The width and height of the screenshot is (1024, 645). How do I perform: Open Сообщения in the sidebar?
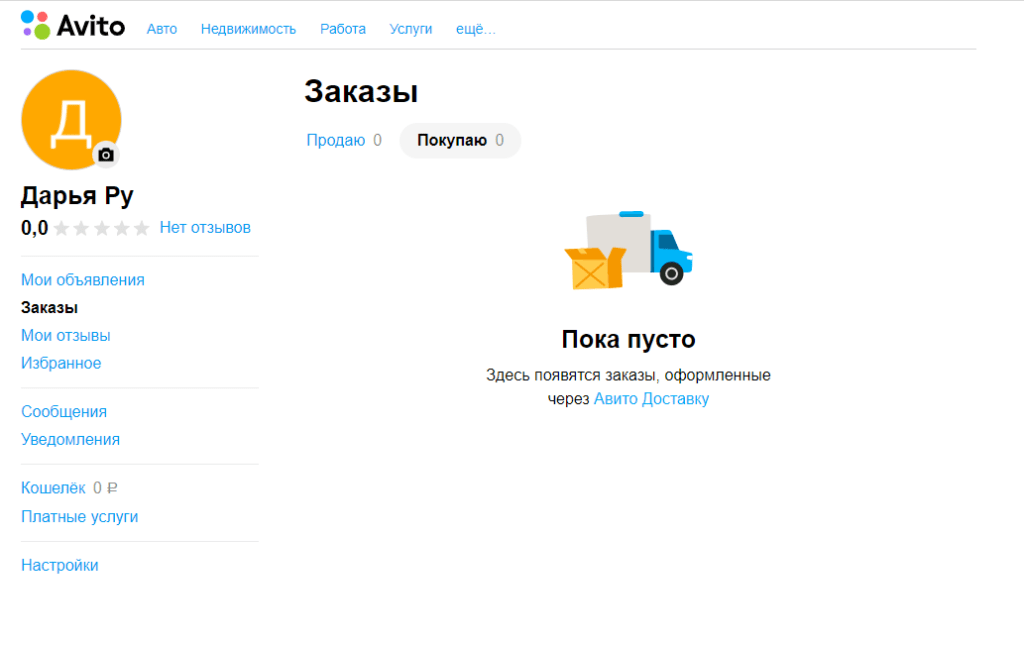[64, 412]
